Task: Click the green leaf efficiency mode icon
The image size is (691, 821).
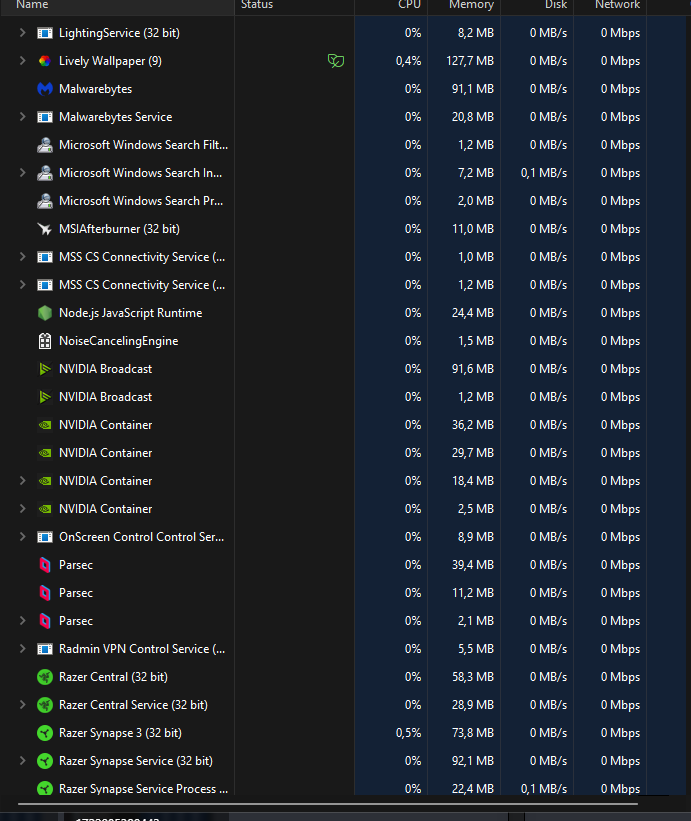Action: click(336, 61)
